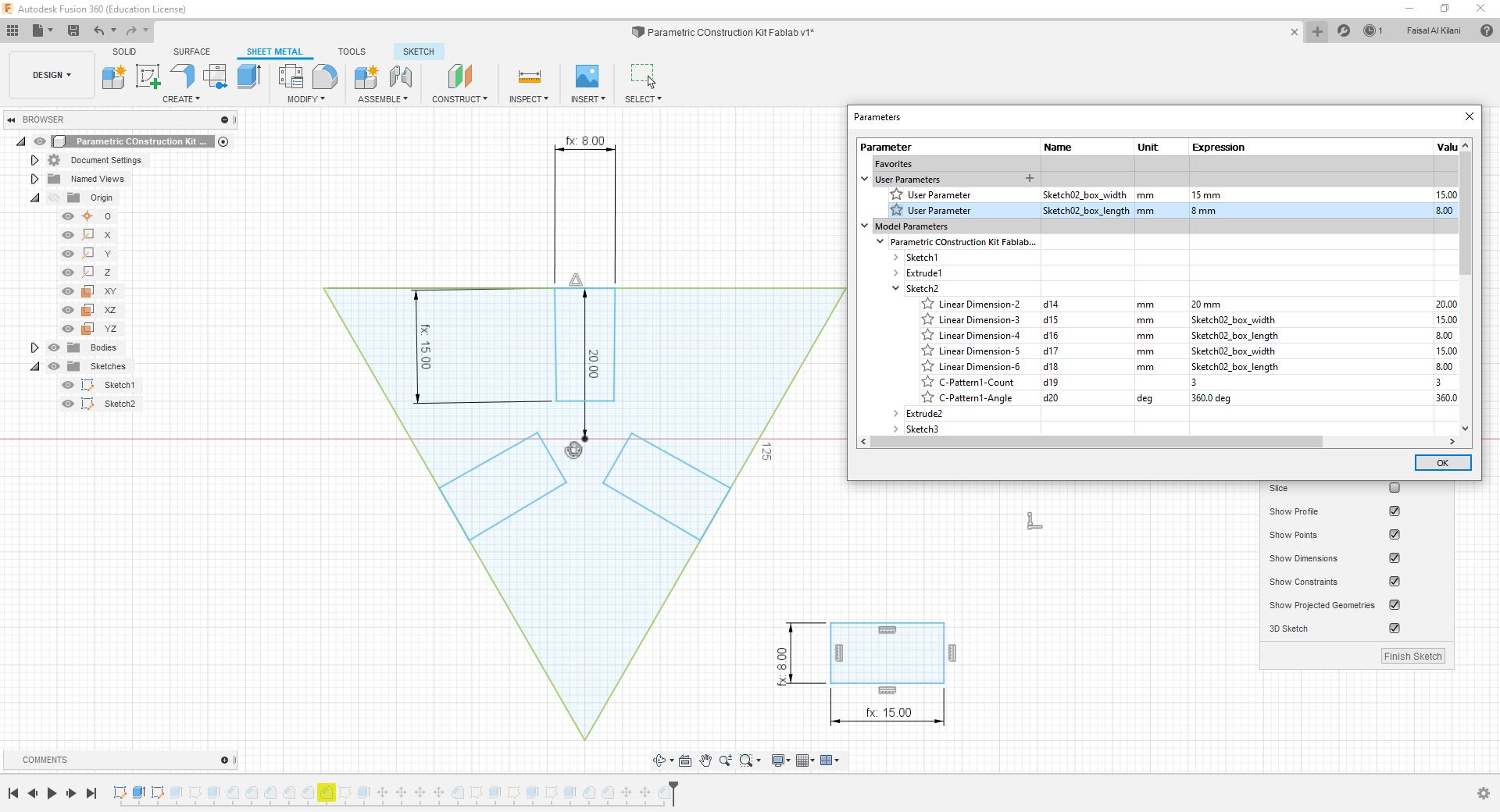Select the sheet metal Flange tool
Image resolution: width=1500 pixels, height=812 pixels.
(x=181, y=77)
